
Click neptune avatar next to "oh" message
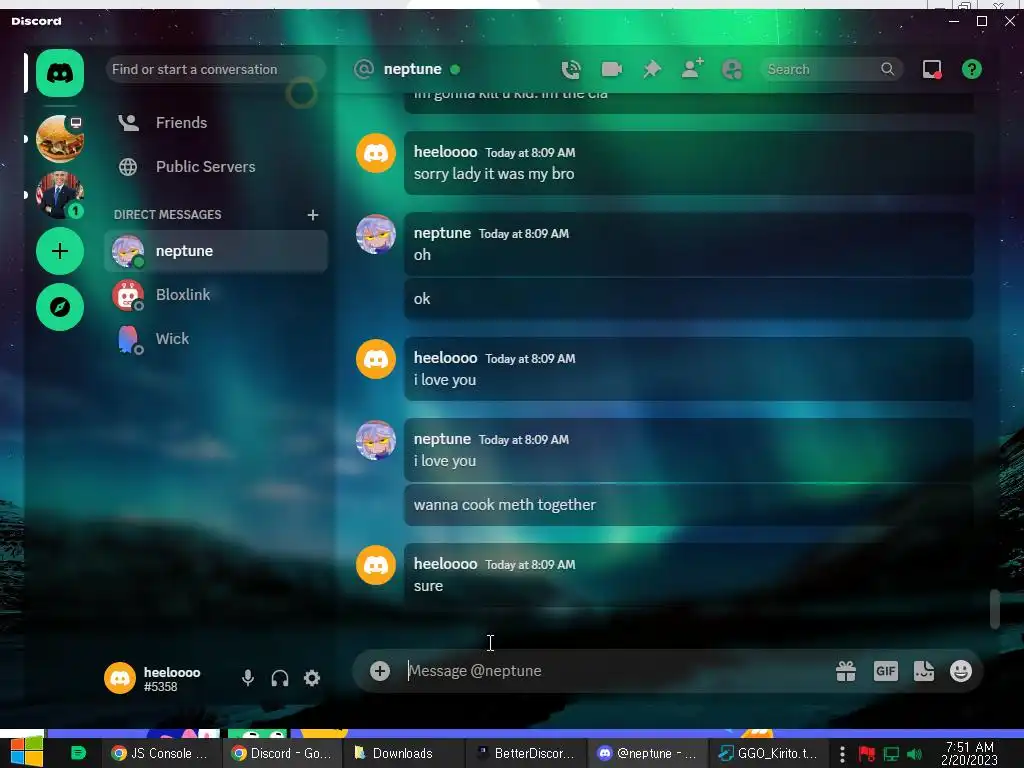click(376, 234)
